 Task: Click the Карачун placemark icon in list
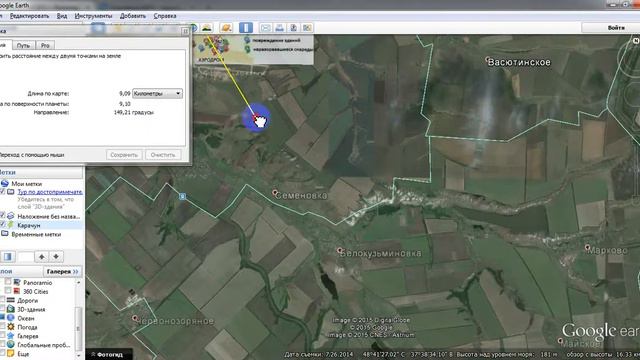pyautogui.click(x=11, y=225)
